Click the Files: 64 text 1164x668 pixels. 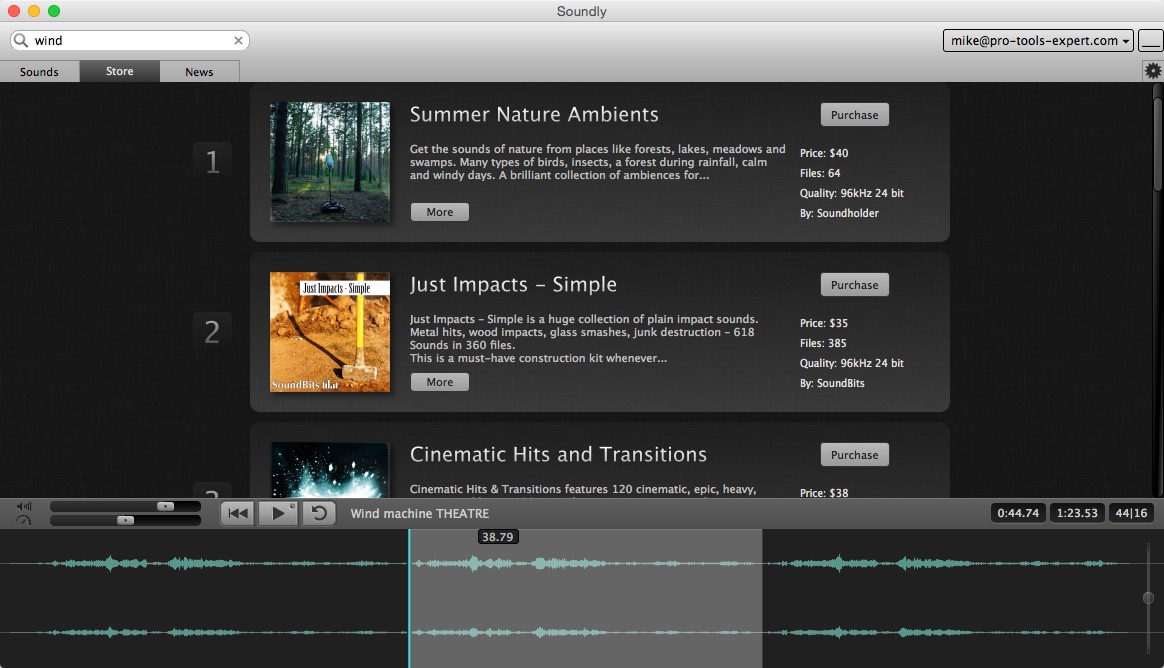point(820,173)
